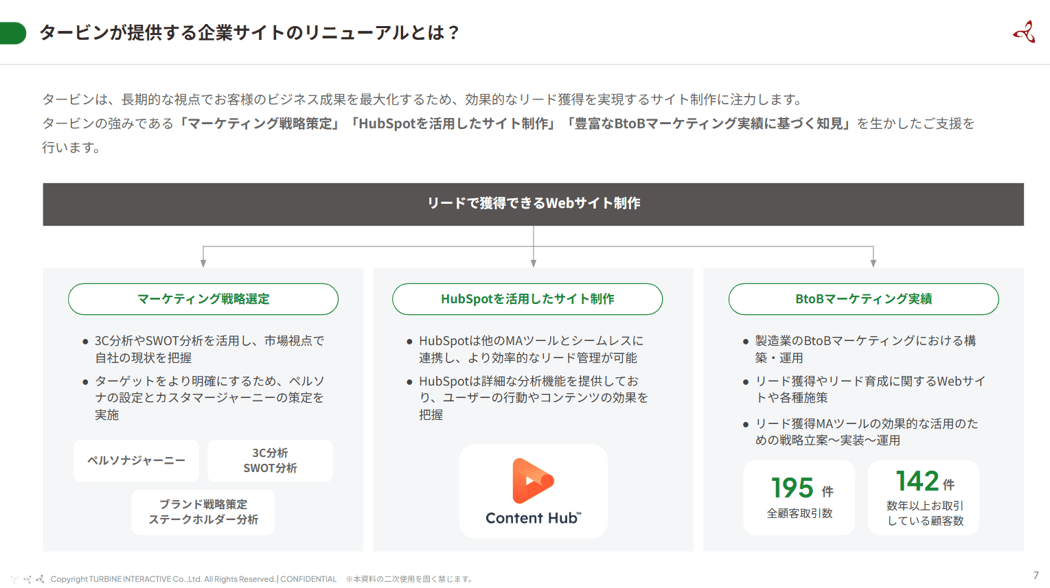Screen dimensions: 1050x588
Task: Click the red Turbine logo in the top-right corner
Action: (x=1023, y=32)
